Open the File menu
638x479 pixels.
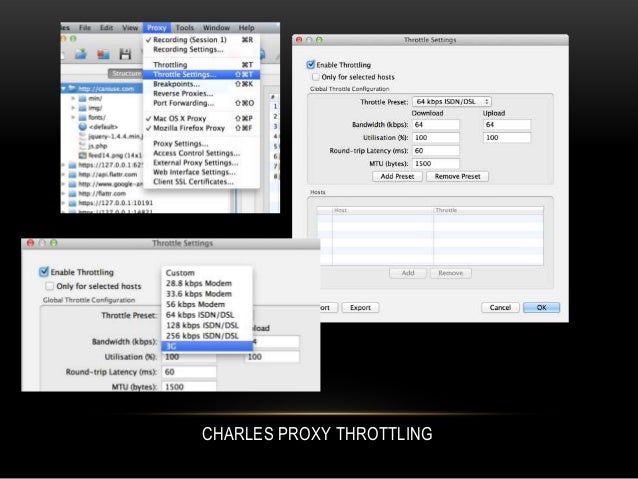tap(85, 28)
